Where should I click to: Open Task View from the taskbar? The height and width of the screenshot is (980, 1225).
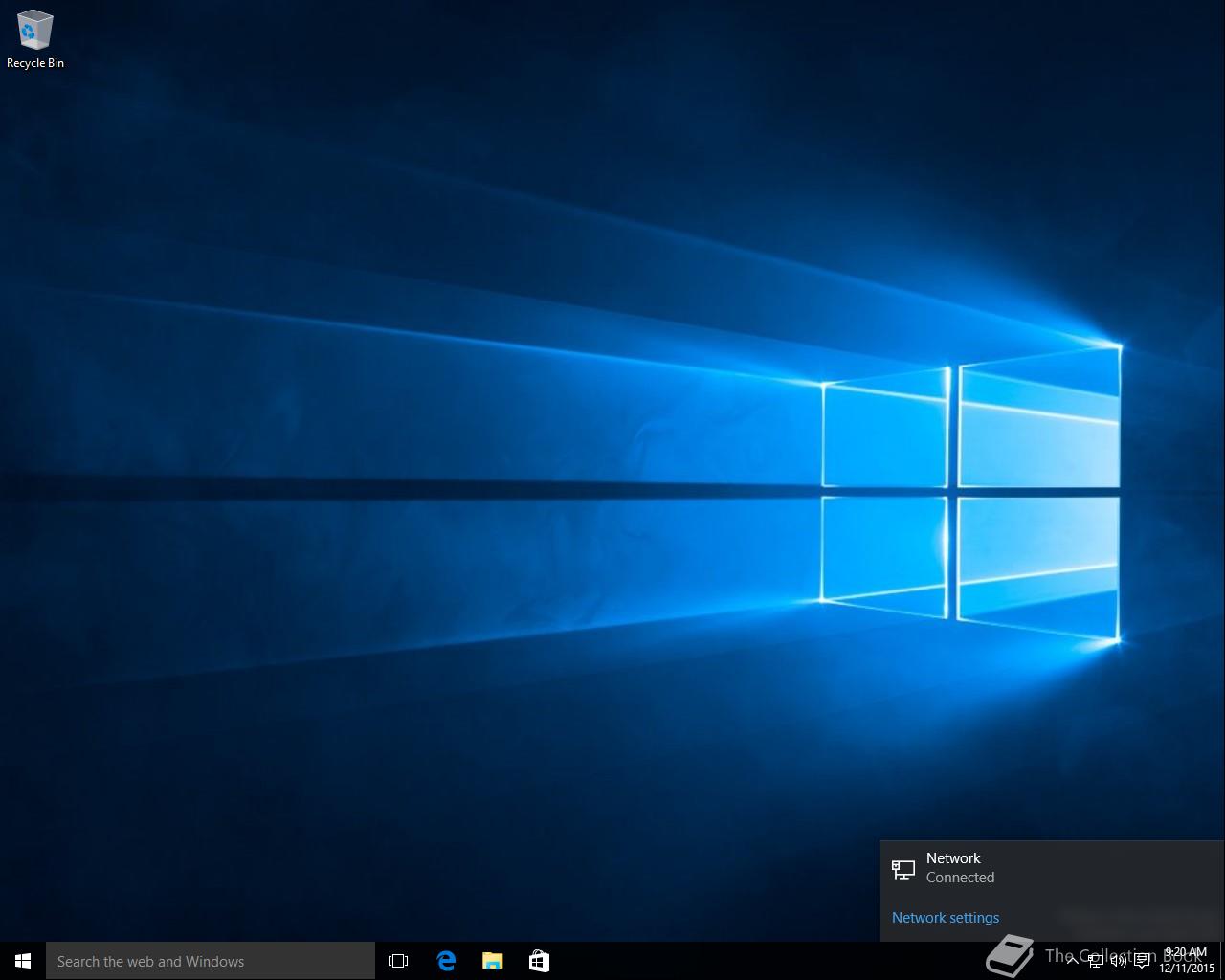[398, 961]
